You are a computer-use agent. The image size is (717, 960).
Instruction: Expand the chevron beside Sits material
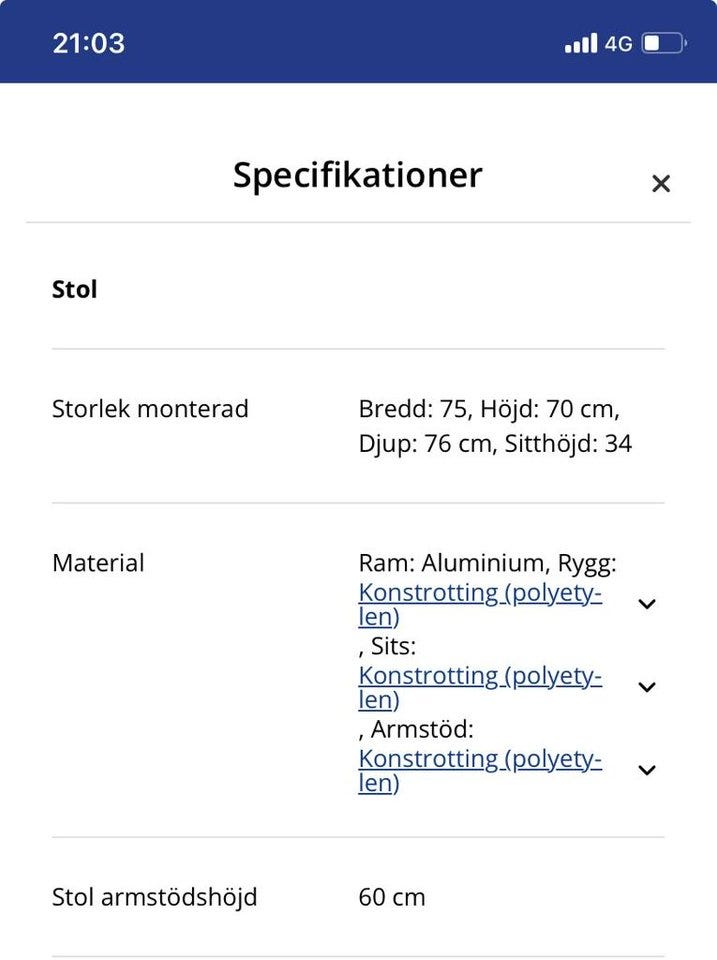coord(647,687)
